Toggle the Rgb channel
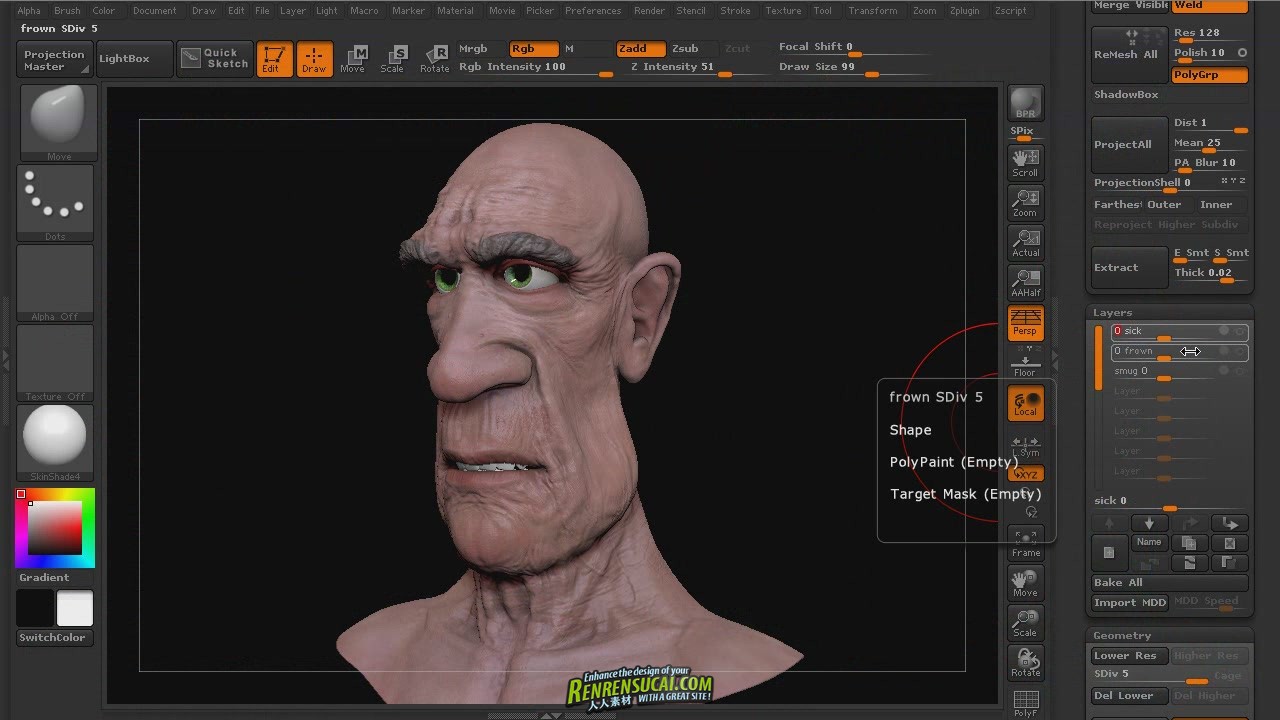Screen dimensions: 1280x720 coord(534,48)
